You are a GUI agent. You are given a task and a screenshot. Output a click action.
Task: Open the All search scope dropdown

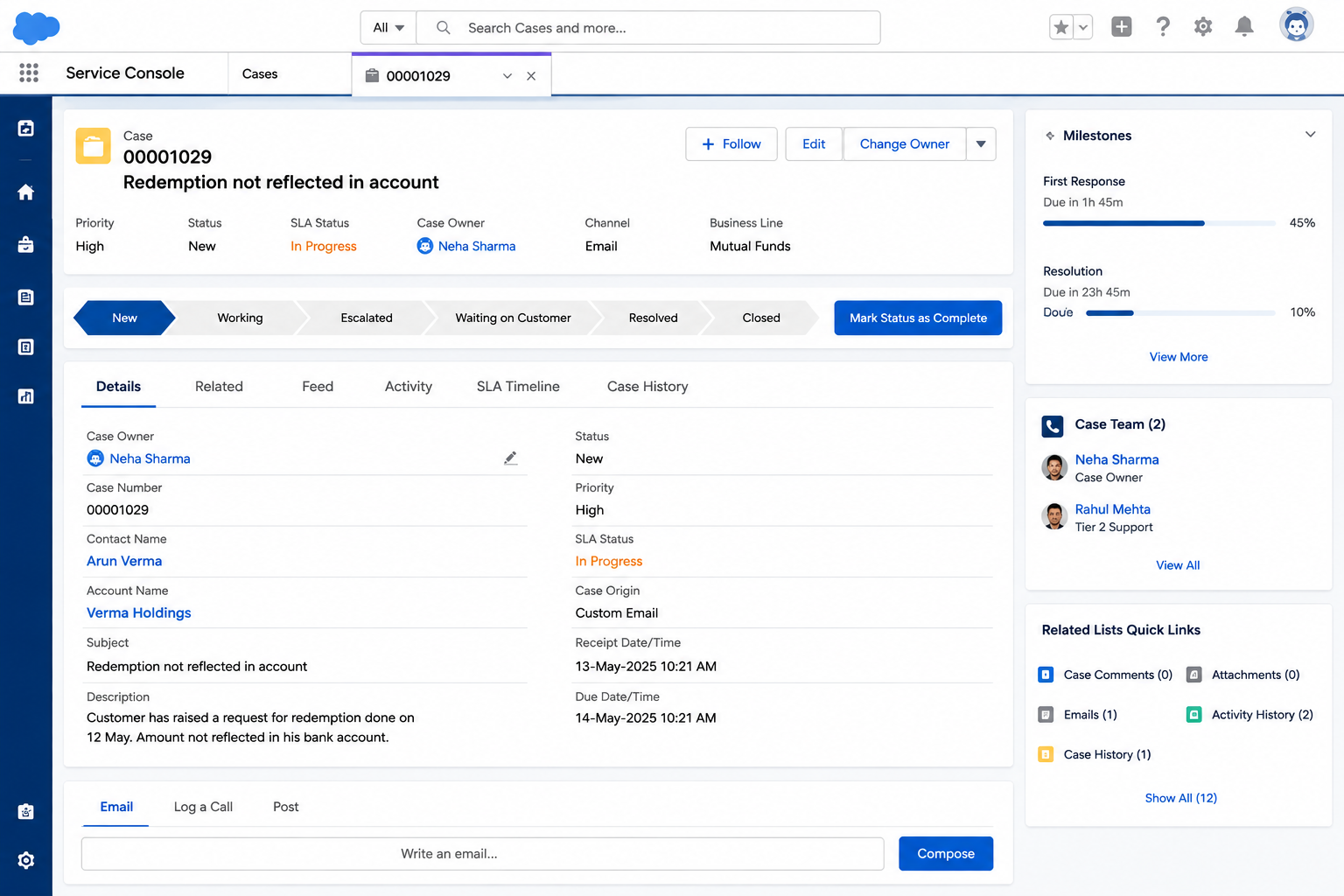tap(388, 28)
